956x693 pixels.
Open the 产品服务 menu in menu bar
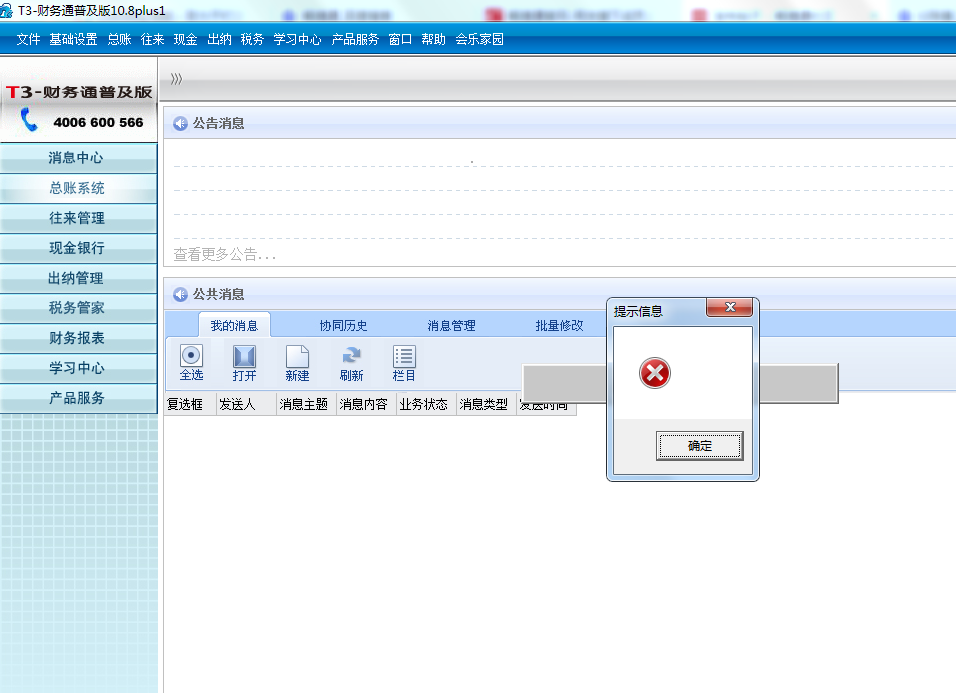point(355,40)
